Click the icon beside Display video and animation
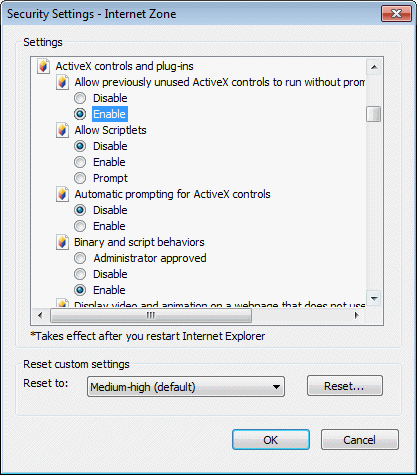 click(x=62, y=303)
